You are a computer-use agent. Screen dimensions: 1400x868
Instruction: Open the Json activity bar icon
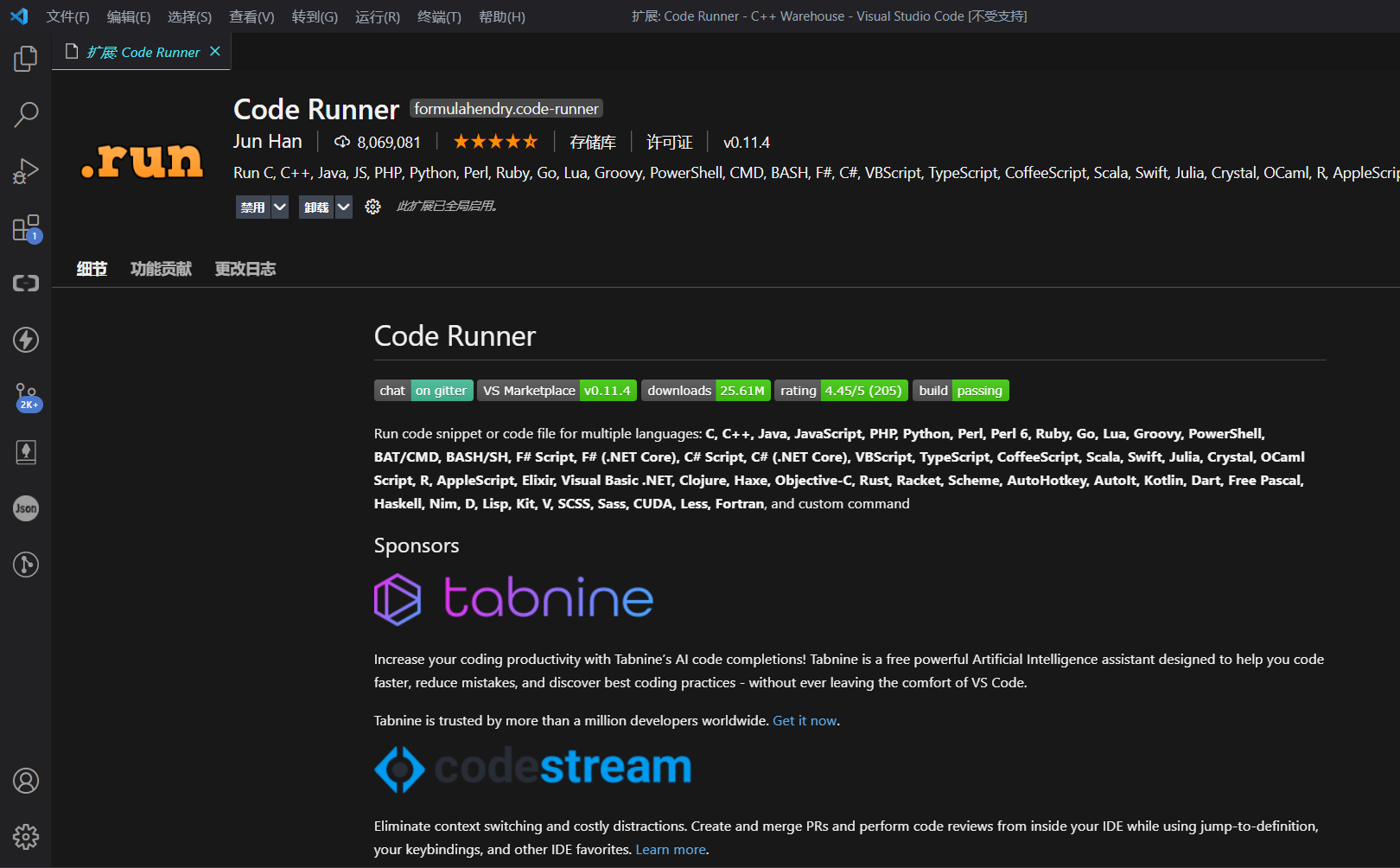click(x=26, y=508)
